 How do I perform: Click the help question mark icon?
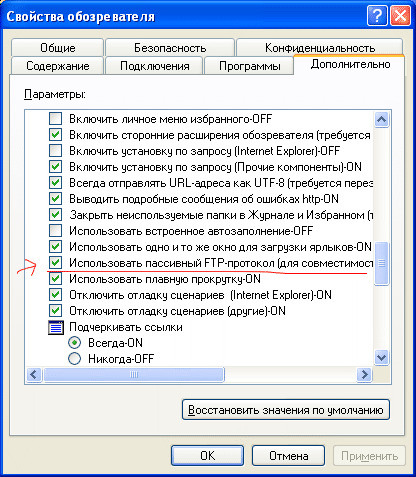click(x=377, y=15)
